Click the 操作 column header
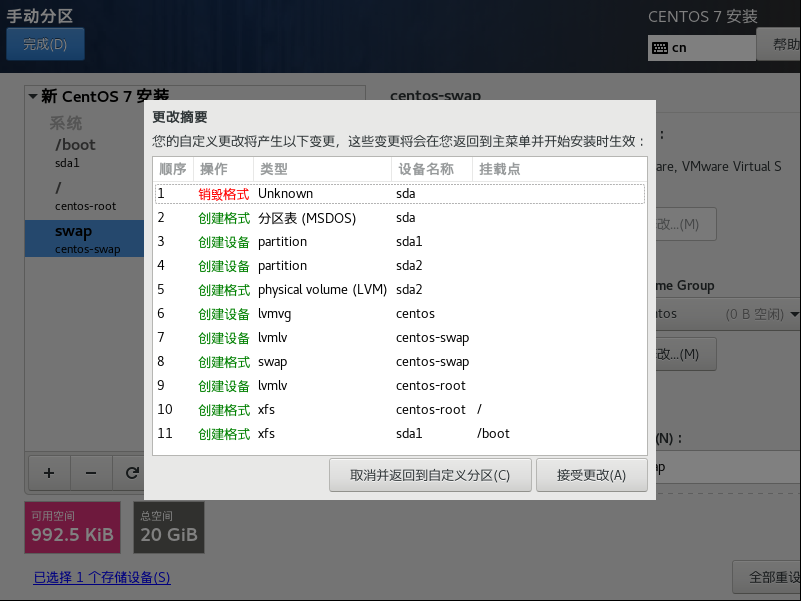Image resolution: width=801 pixels, height=601 pixels. tap(223, 169)
